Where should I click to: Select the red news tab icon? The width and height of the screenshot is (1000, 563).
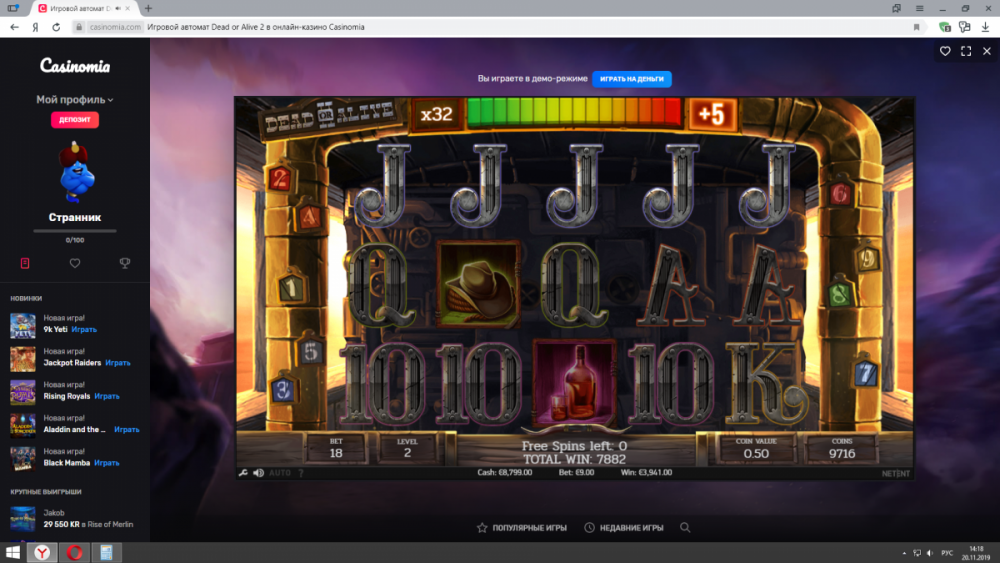tap(25, 263)
